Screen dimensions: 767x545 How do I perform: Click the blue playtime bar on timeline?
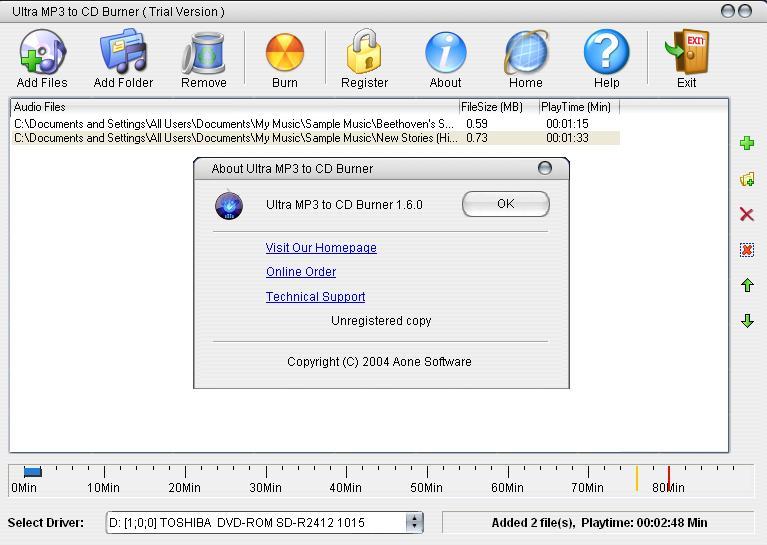pyautogui.click(x=33, y=472)
